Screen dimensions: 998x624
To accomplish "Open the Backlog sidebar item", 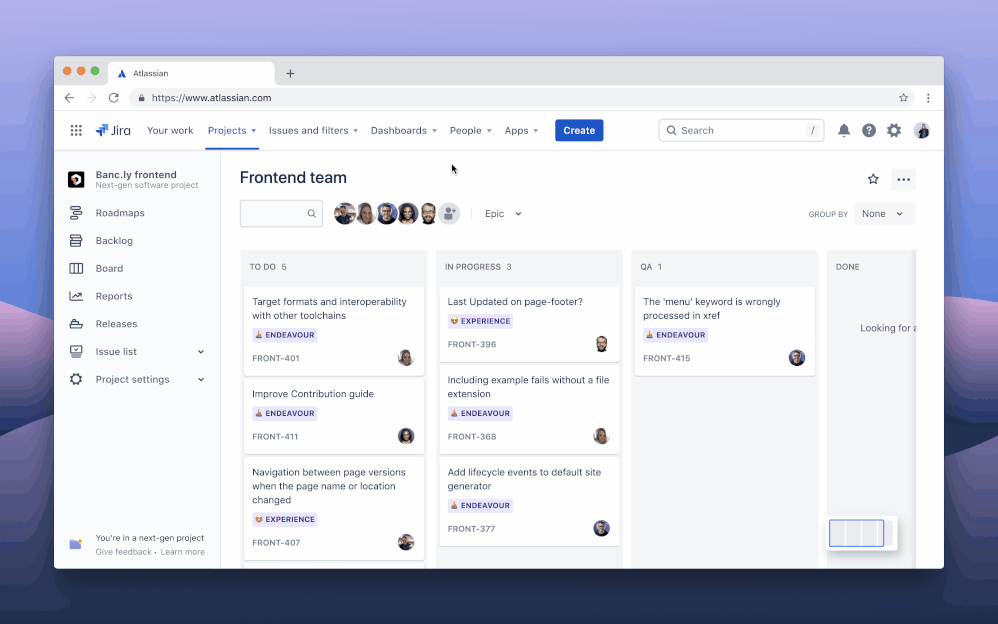I will tap(114, 240).
